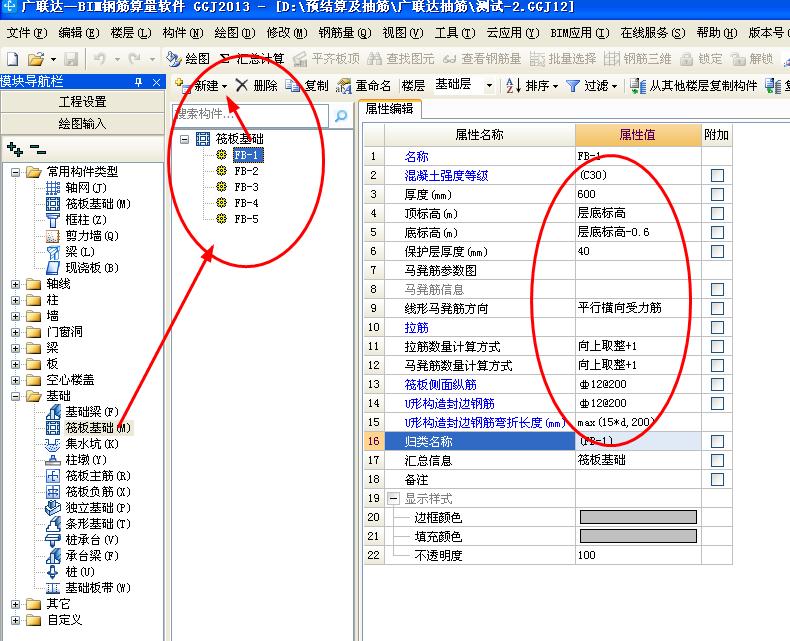
Task: Click the search magnifier icon
Action: [341, 116]
